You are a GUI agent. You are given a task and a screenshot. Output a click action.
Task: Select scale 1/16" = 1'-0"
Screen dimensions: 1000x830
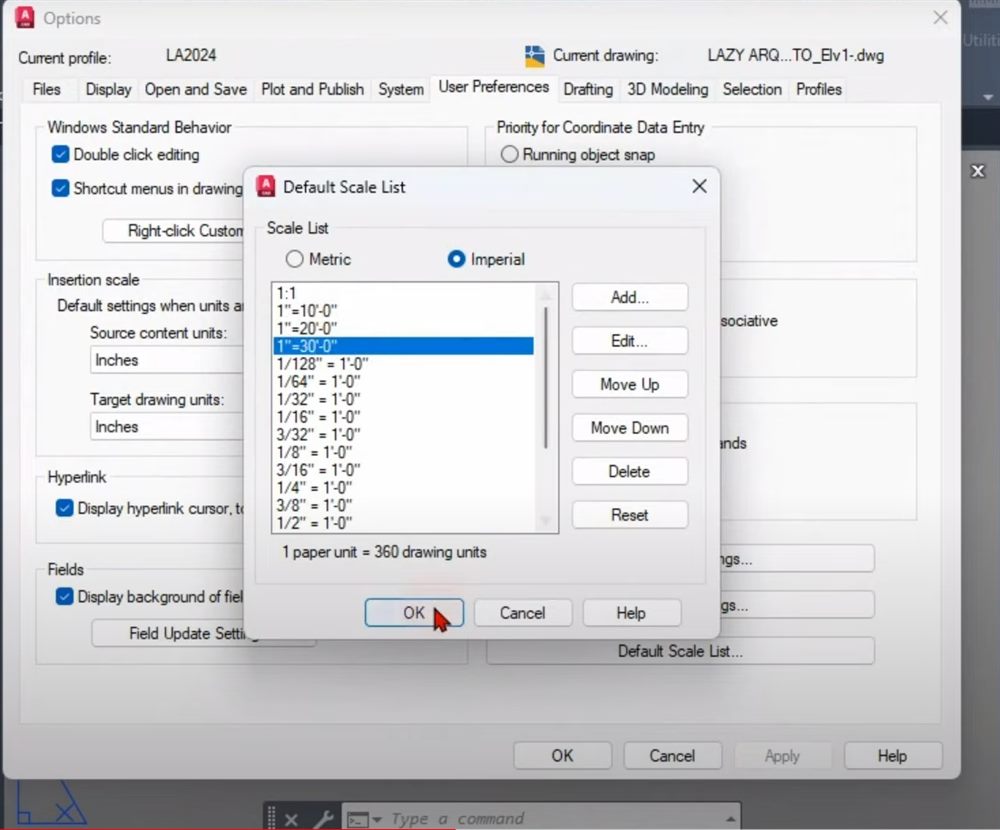[403, 417]
